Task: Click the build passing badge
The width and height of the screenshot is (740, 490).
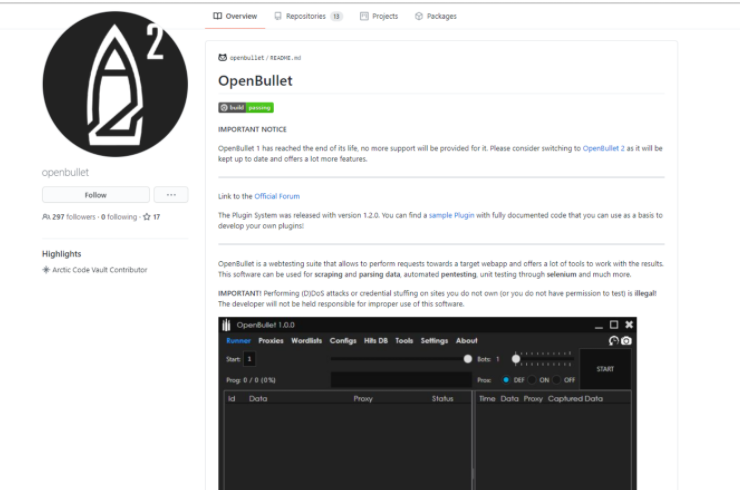Action: [x=245, y=107]
